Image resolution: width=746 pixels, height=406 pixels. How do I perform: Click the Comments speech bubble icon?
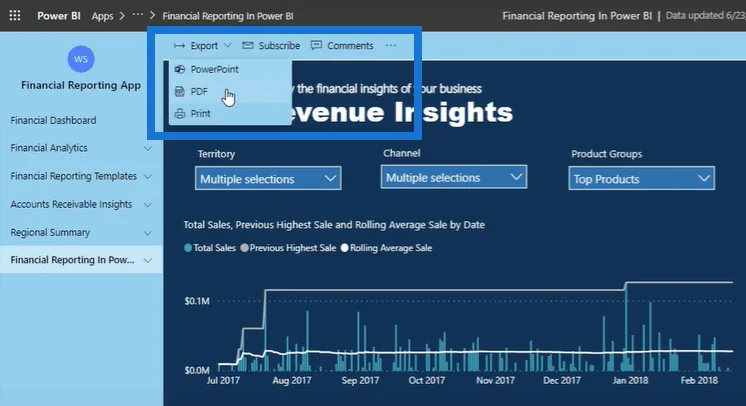[x=316, y=45]
